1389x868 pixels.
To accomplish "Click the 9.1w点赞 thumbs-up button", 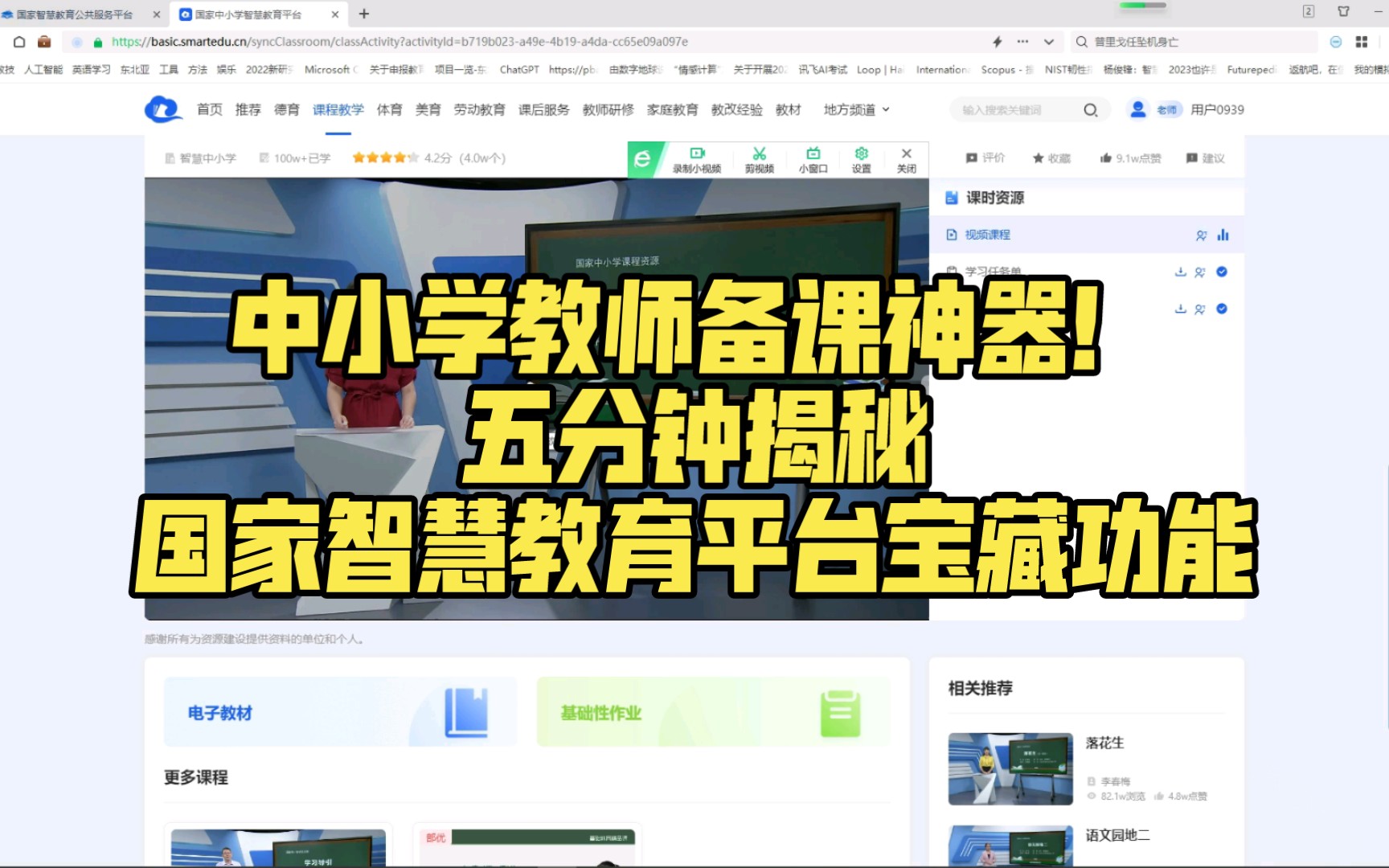I will point(1130,158).
